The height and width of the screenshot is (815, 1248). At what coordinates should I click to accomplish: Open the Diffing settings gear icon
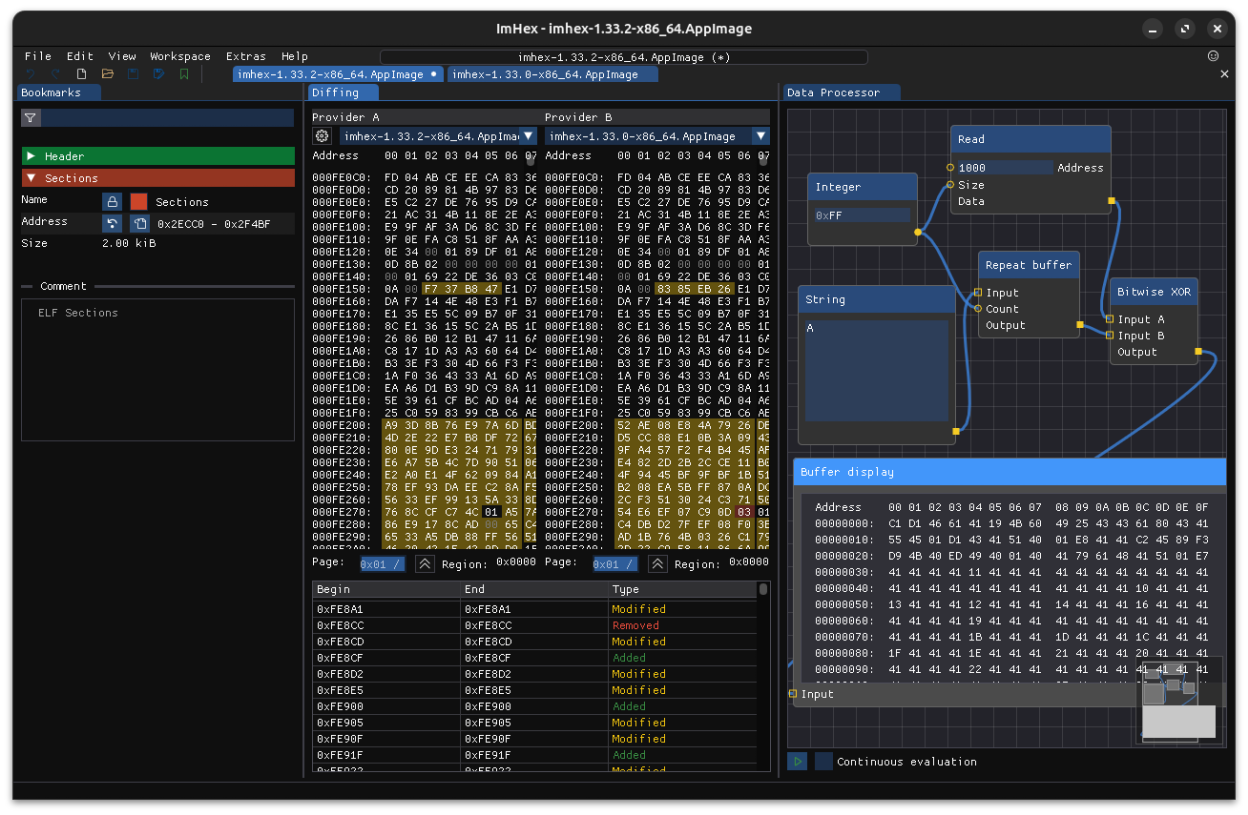(x=322, y=136)
